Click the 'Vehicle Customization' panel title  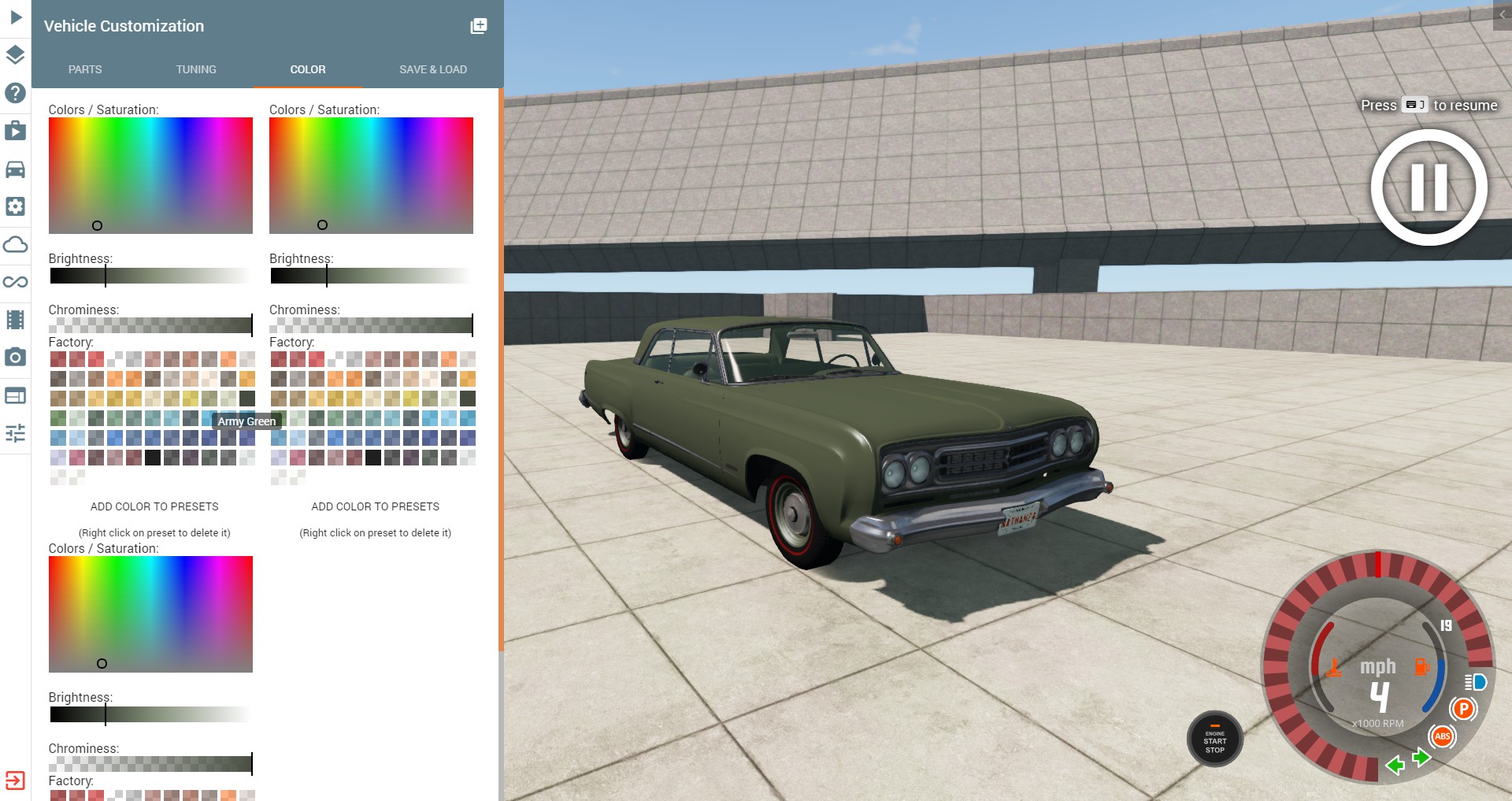pos(124,26)
